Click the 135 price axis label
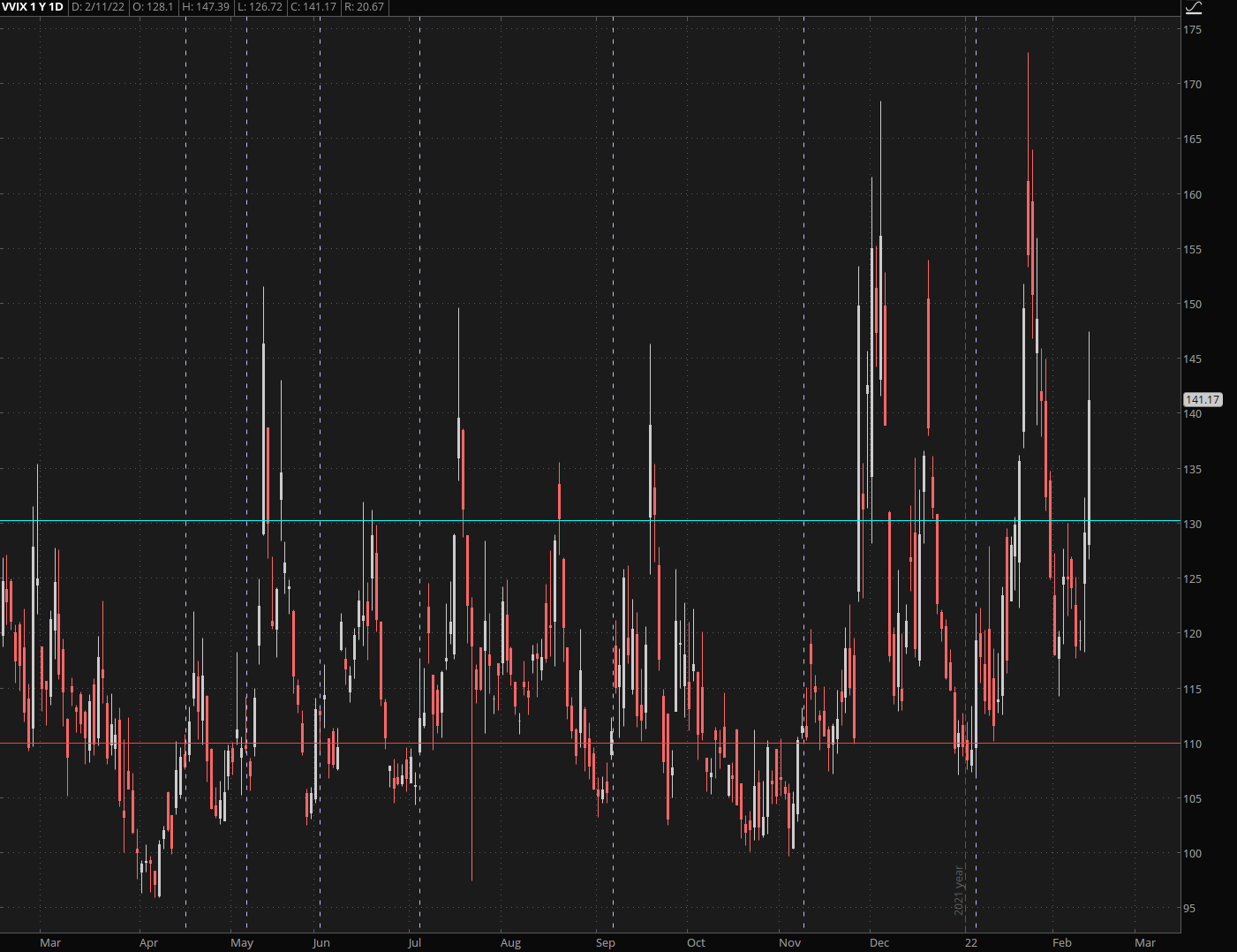Image resolution: width=1237 pixels, height=952 pixels. pyautogui.click(x=1193, y=470)
